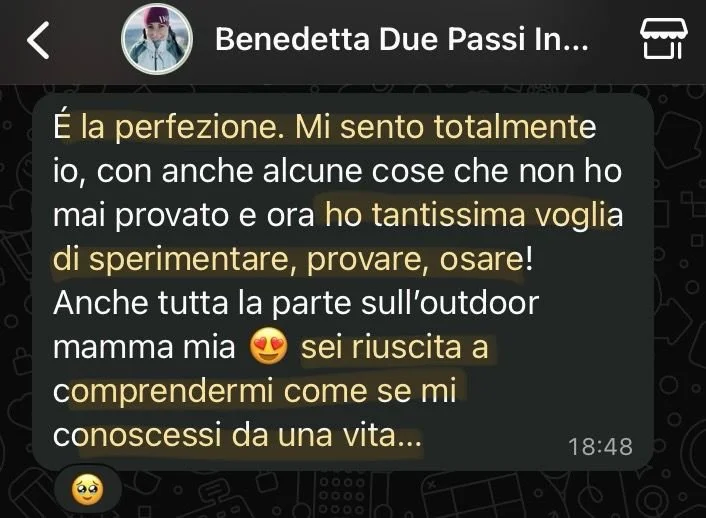Click the words "mamma mia" in the message
706x518 pixels.
144,347
